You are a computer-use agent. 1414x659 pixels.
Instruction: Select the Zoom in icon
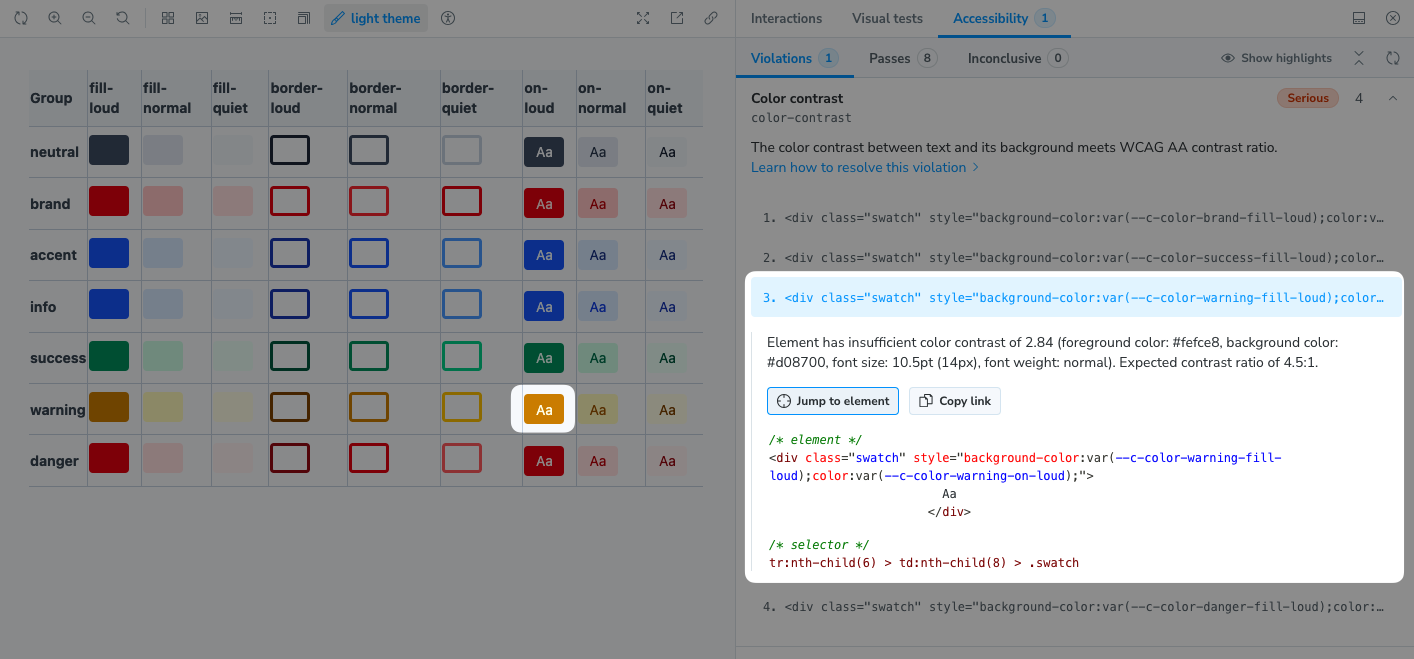(x=54, y=17)
